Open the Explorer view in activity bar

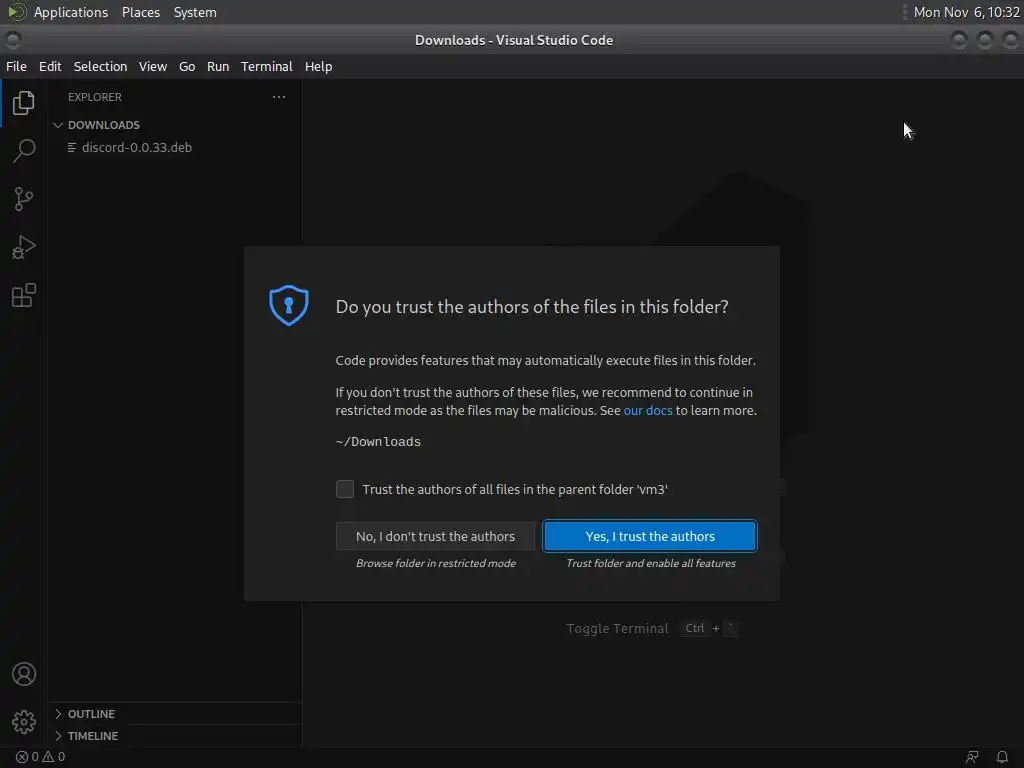pyautogui.click(x=24, y=103)
